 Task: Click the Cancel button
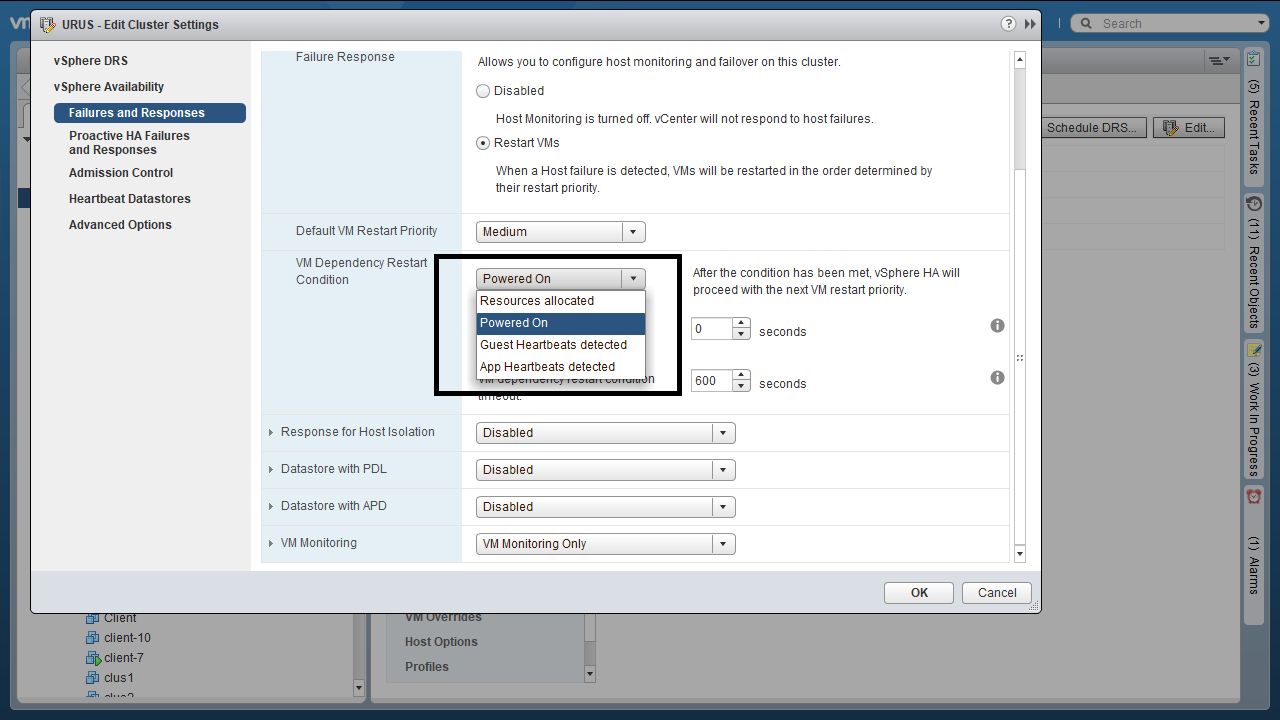[x=996, y=593]
